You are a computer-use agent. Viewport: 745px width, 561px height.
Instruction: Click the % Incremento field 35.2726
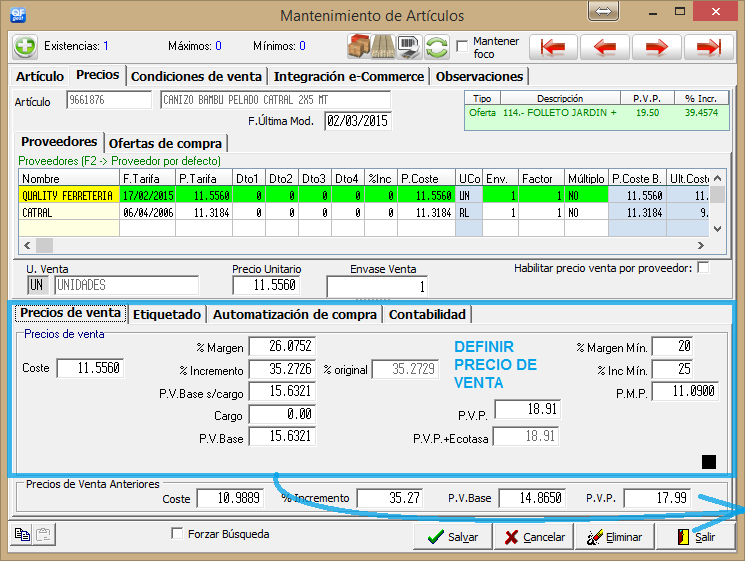(282, 369)
